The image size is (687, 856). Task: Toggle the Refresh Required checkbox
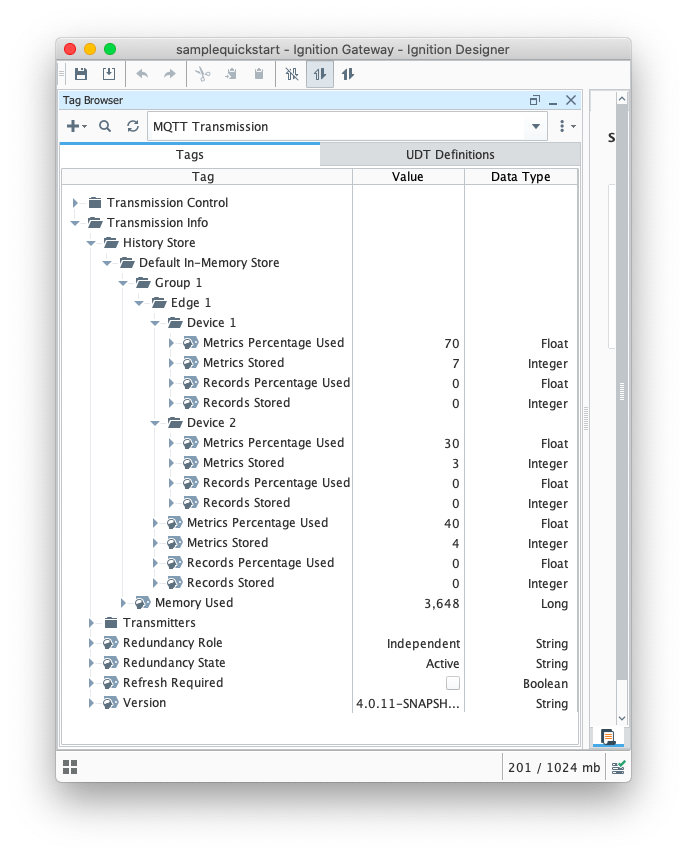coord(453,683)
